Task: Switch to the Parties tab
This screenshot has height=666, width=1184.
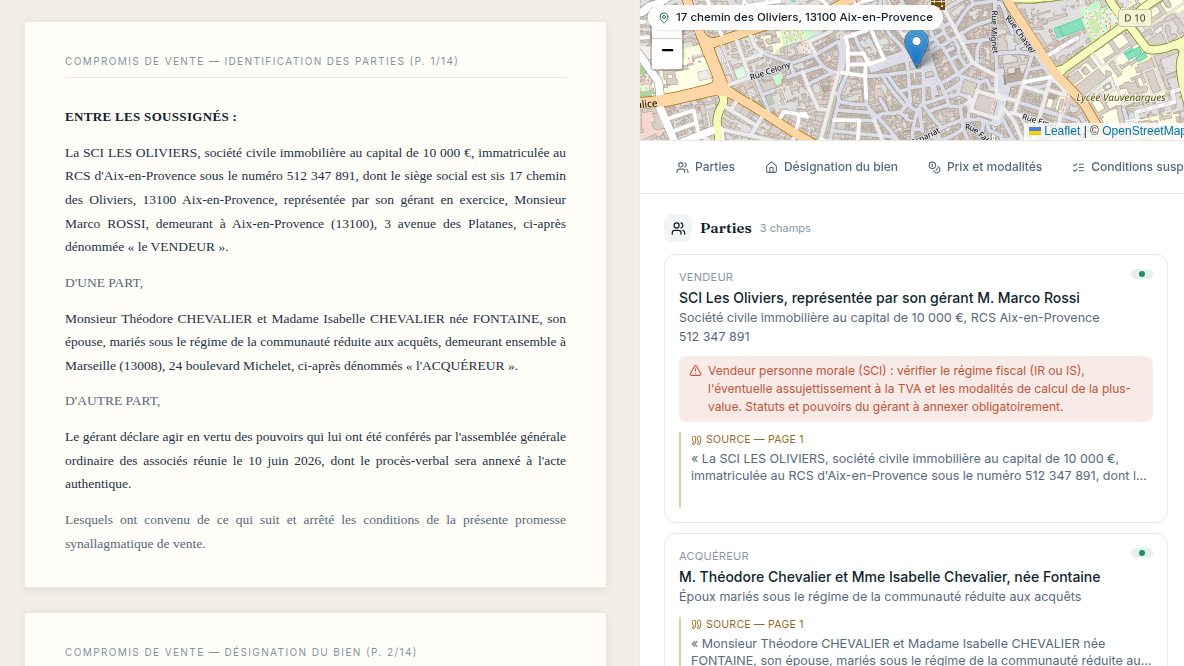Action: pos(705,167)
